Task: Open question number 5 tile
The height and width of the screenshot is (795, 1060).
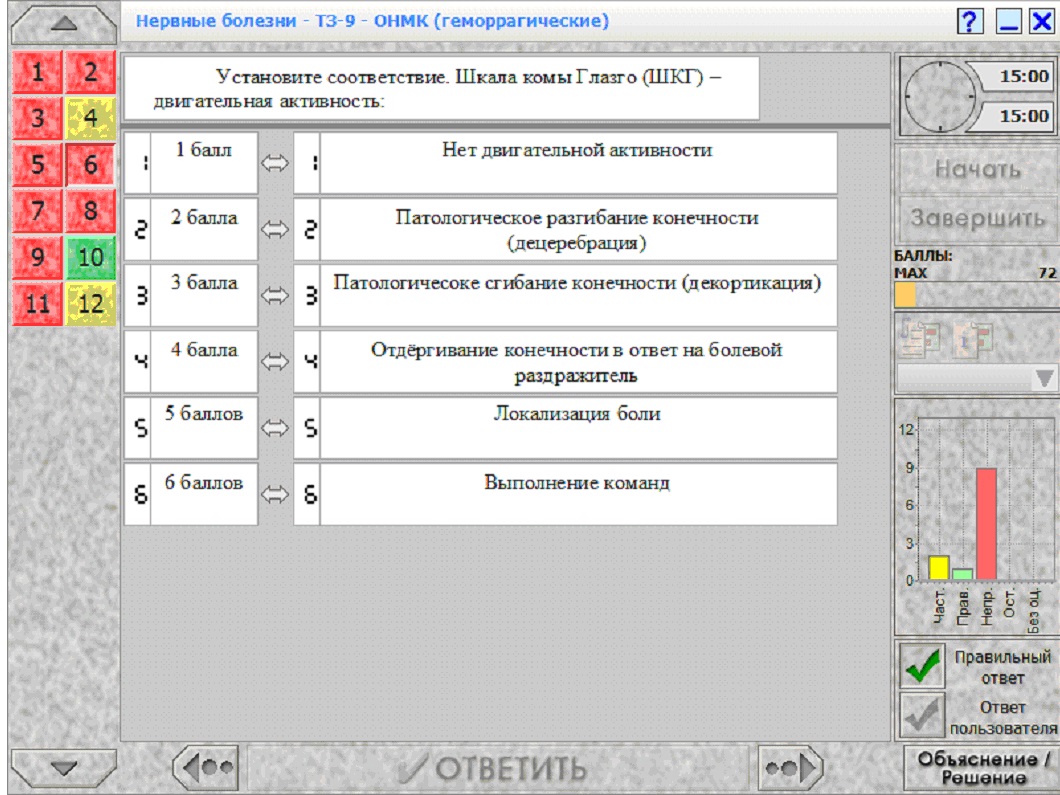Action: 37,164
